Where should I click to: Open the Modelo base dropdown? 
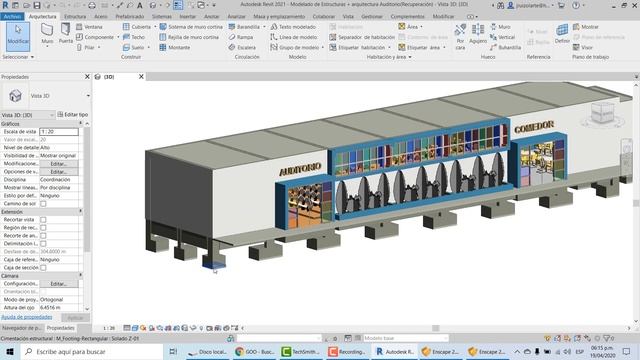pyautogui.click(x=406, y=338)
